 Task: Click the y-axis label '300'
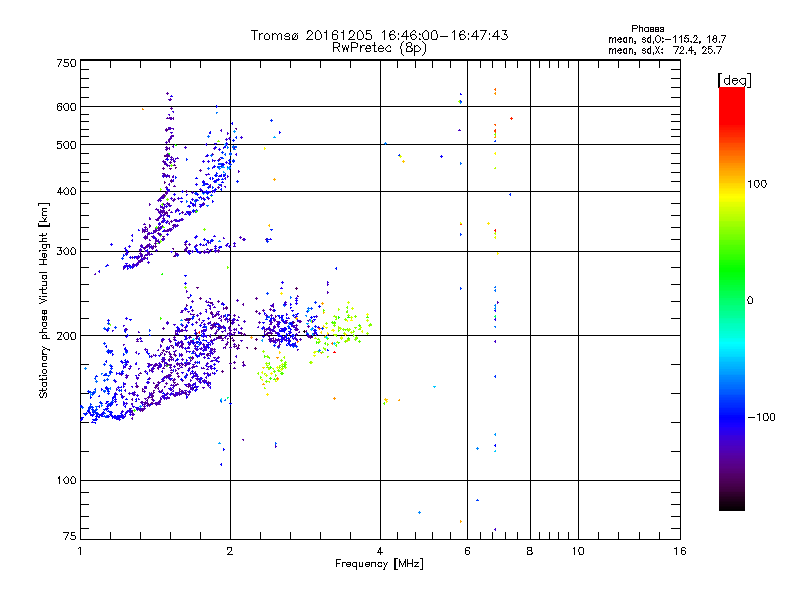(66, 251)
